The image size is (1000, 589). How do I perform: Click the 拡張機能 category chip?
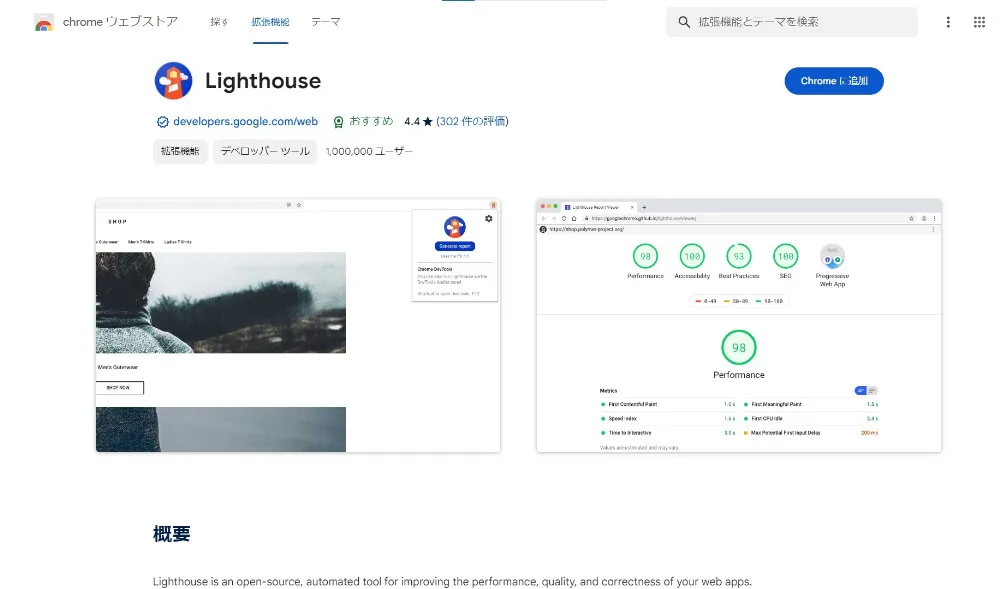[x=180, y=151]
